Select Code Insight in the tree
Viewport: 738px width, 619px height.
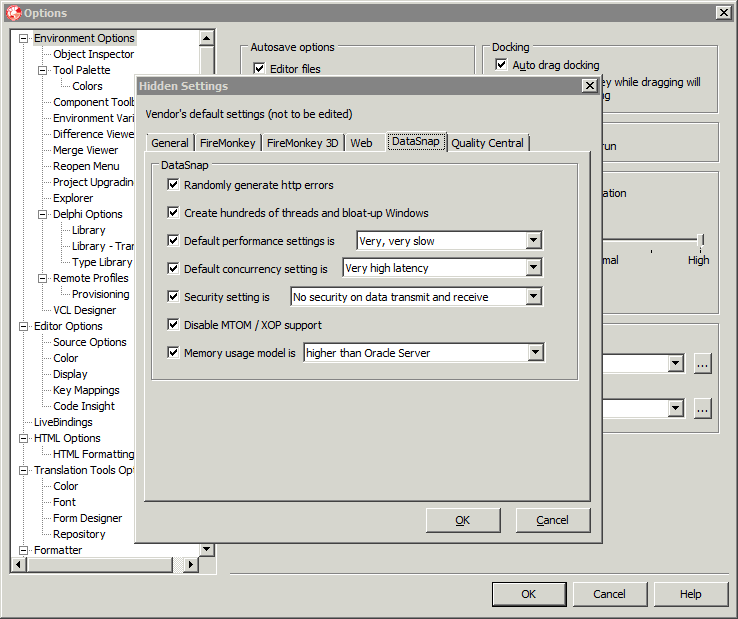coord(84,406)
